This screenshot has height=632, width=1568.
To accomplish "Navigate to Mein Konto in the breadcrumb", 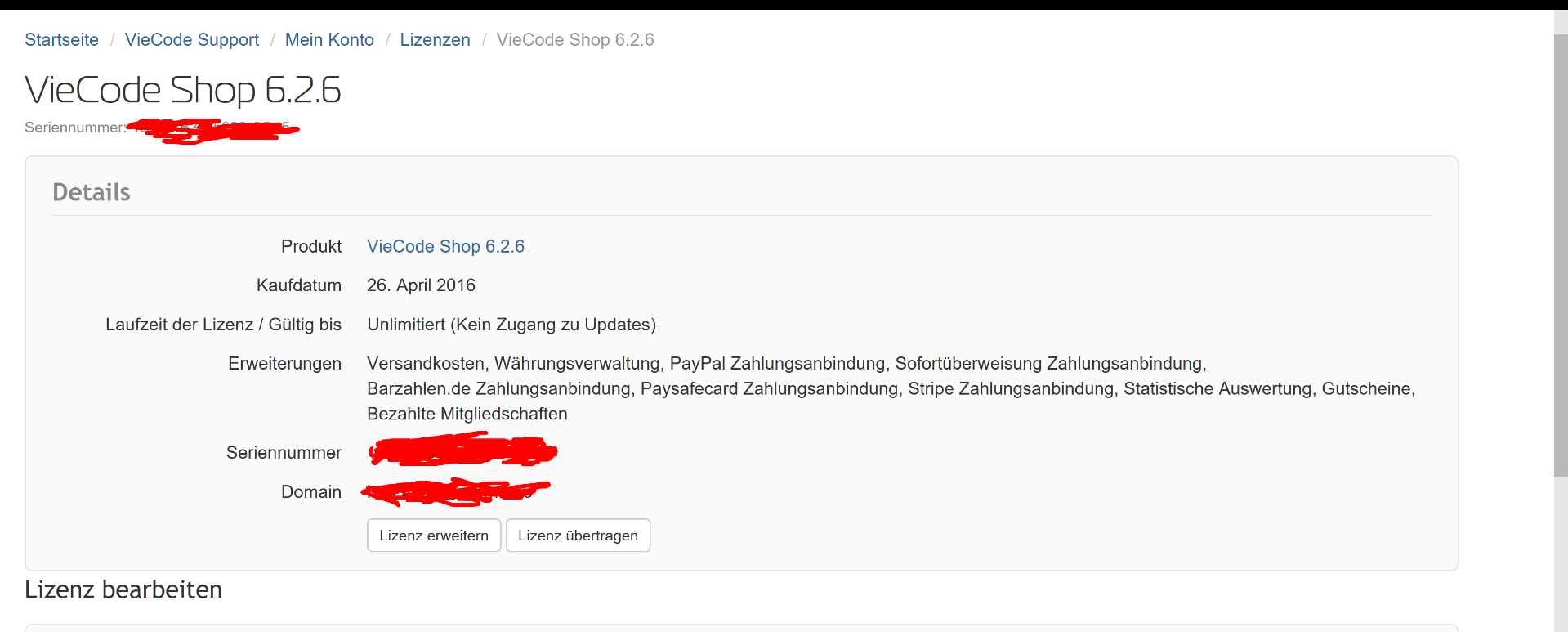I will point(329,40).
